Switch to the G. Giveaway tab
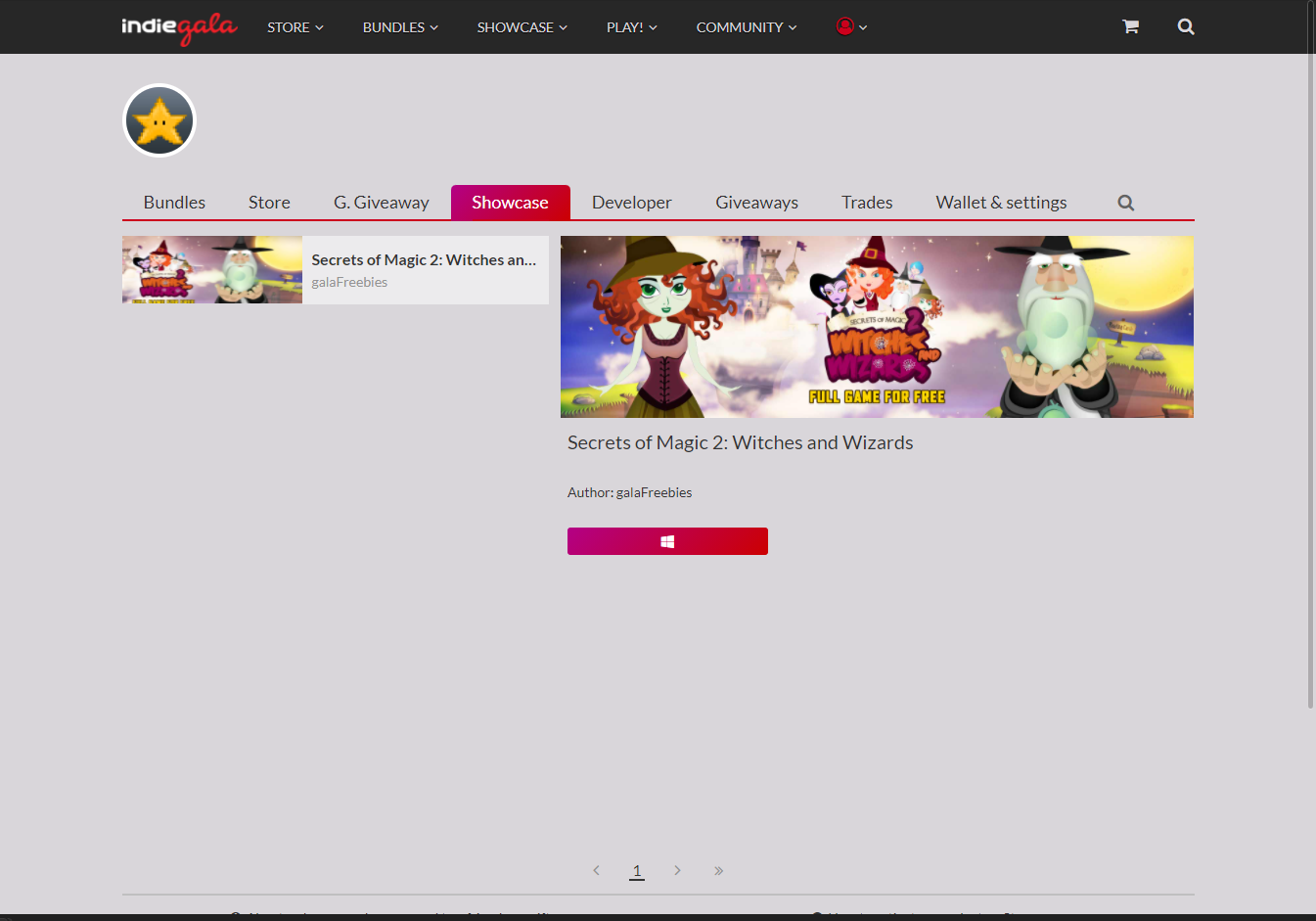Viewport: 1316px width, 921px height. tap(382, 203)
